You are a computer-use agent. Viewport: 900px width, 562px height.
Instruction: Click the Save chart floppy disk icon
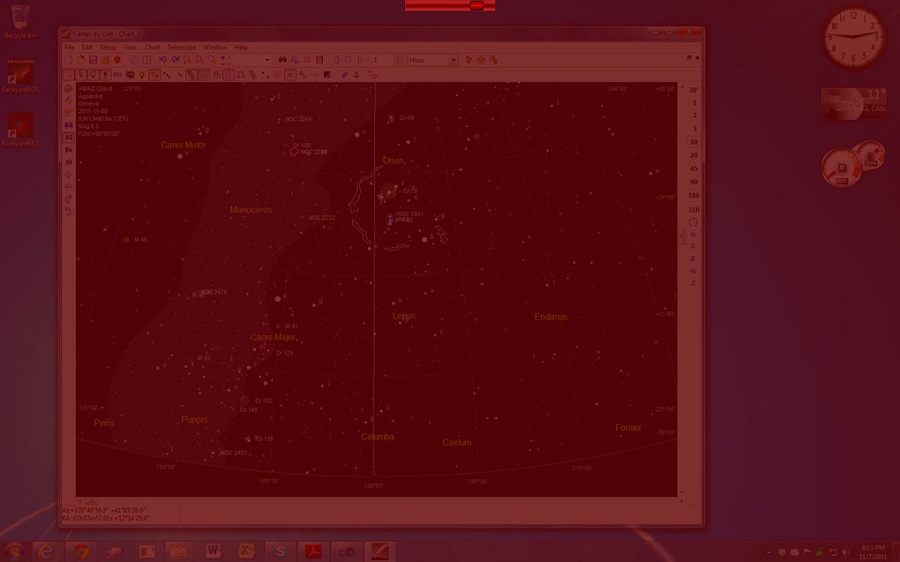pos(92,60)
